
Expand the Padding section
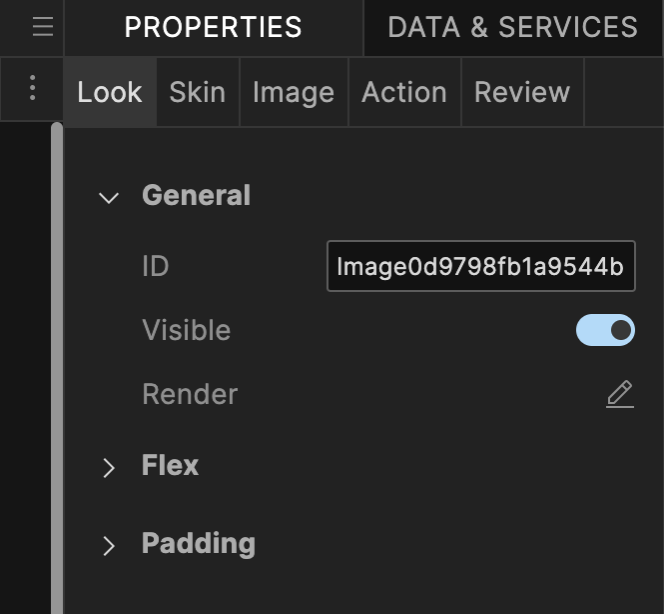pos(109,545)
